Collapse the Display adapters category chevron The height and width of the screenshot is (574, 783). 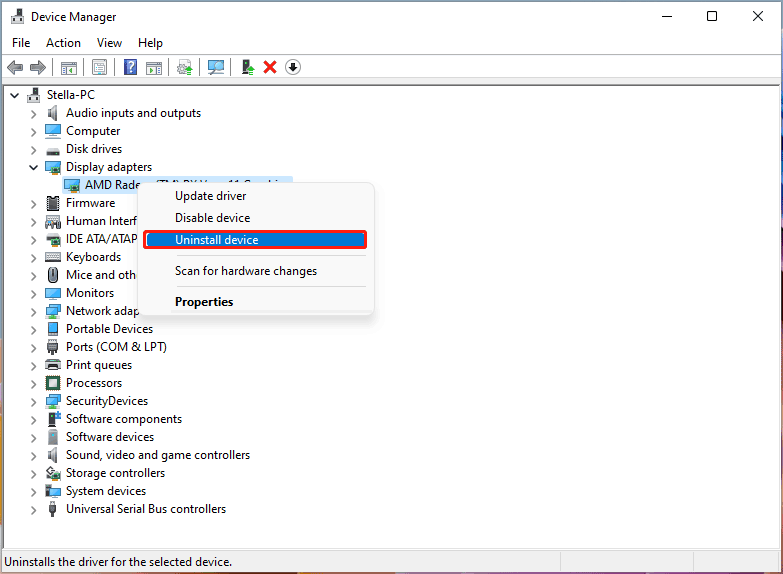[x=33, y=167]
